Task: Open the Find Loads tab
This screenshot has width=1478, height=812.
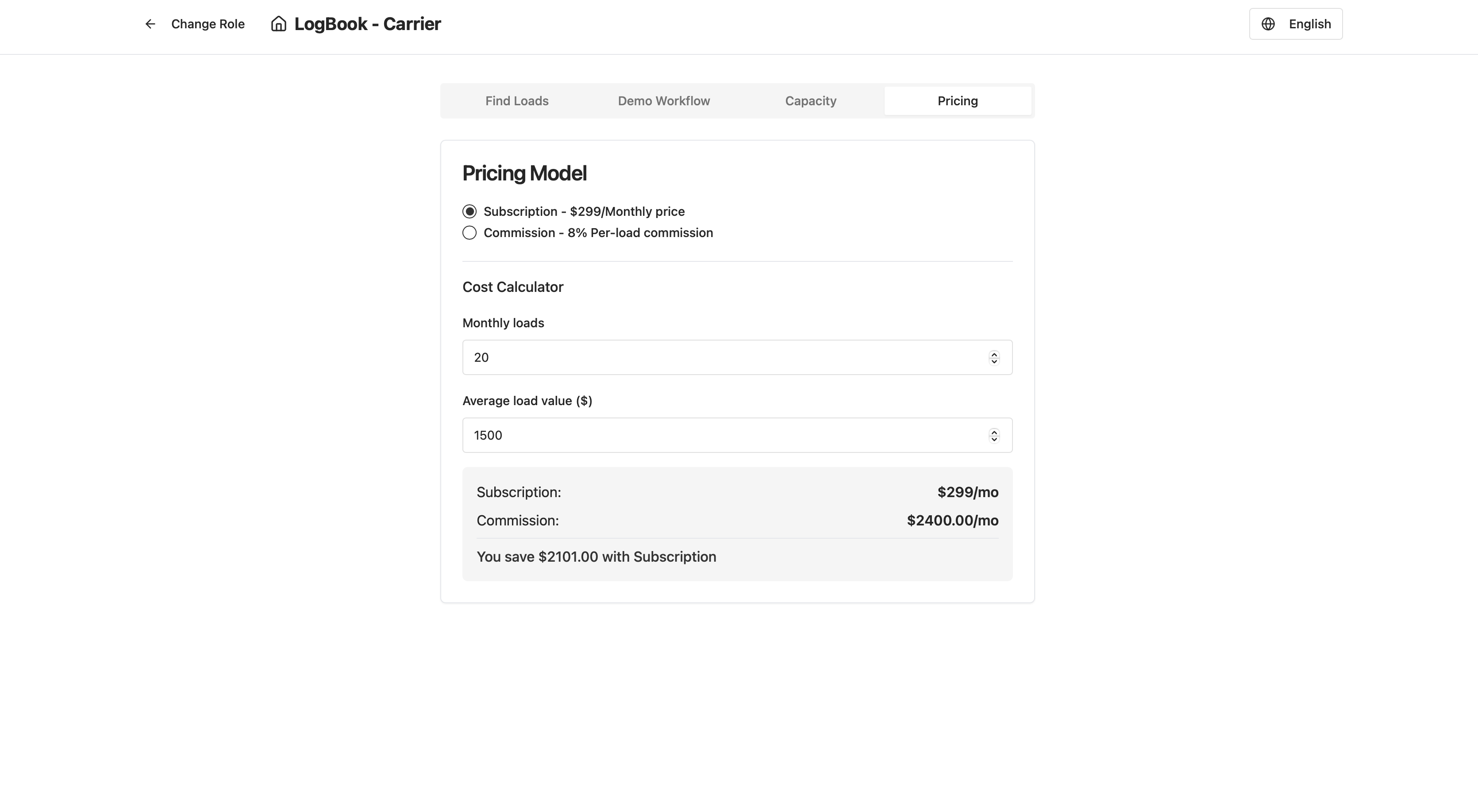Action: coord(517,101)
